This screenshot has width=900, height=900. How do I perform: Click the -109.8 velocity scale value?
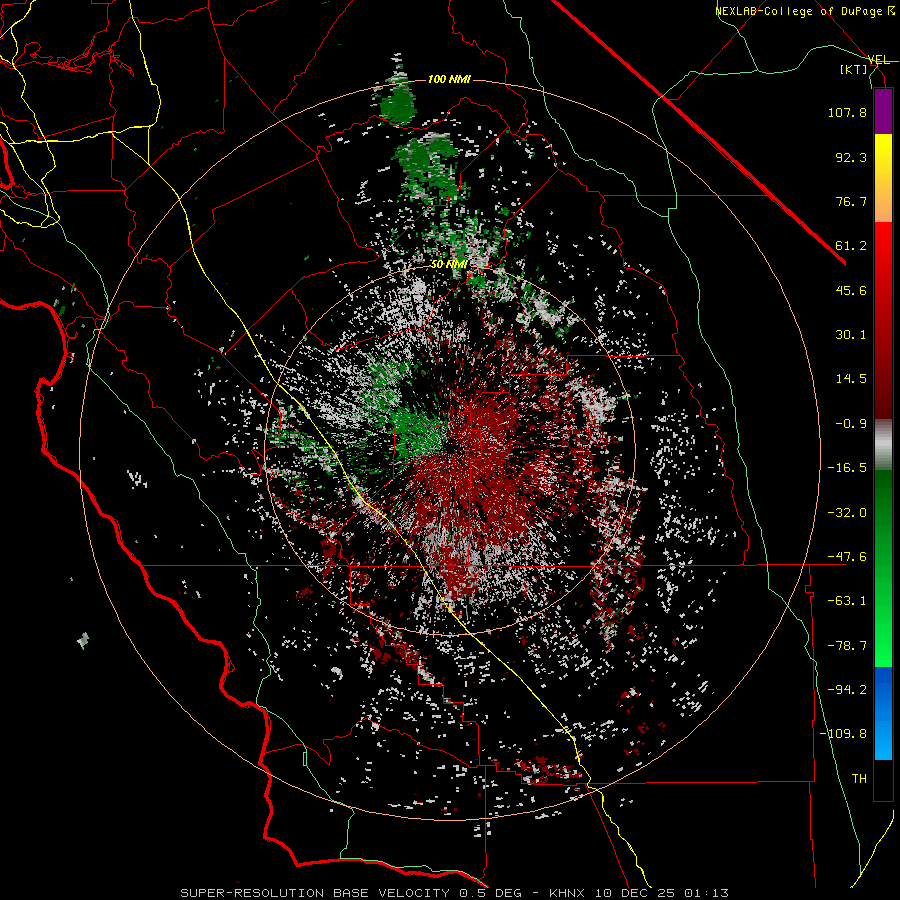(x=843, y=734)
